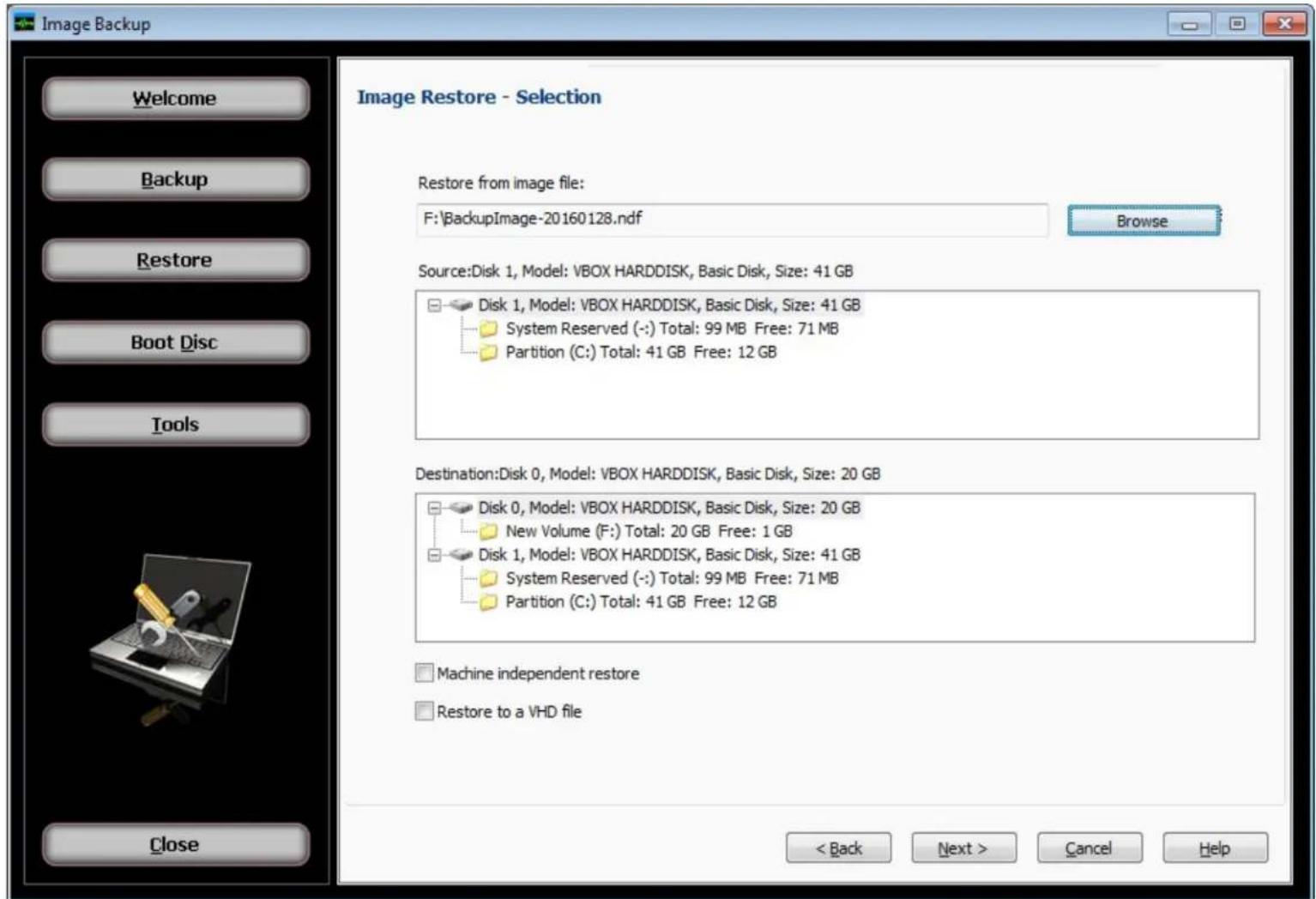The height and width of the screenshot is (899, 1316).
Task: Minimize the Image Backup window
Action: 1190,24
